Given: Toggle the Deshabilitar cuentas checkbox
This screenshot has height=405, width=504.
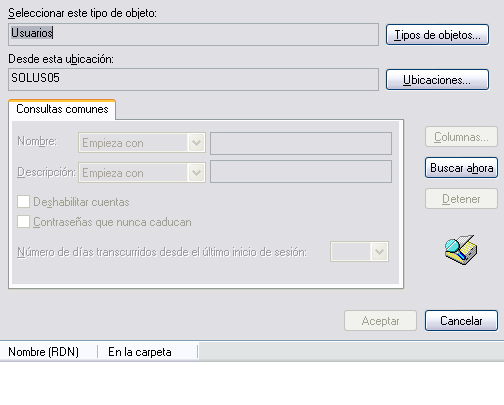Looking at the screenshot, I should click(23, 202).
